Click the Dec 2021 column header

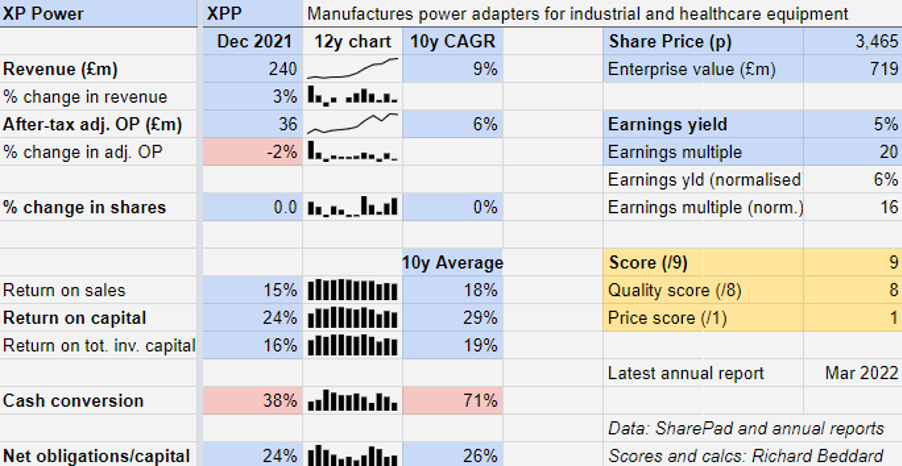click(254, 42)
